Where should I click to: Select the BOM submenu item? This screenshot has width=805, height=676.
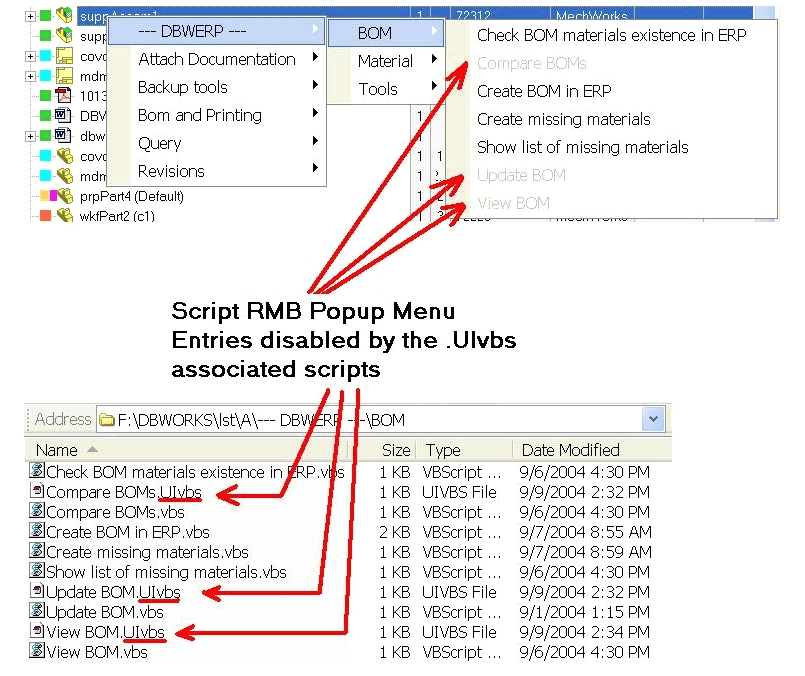(x=386, y=33)
